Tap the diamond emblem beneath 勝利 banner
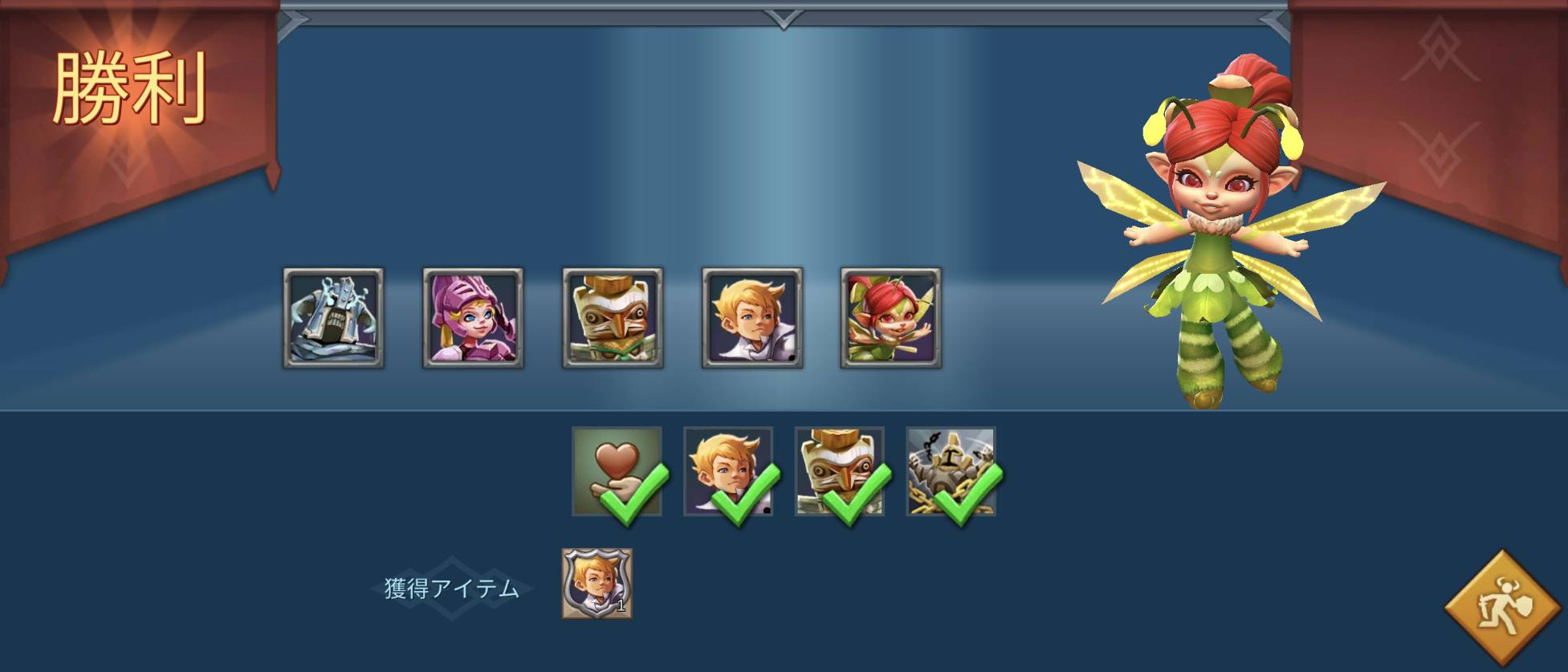Screen dimensions: 1568x672 [x=128, y=165]
